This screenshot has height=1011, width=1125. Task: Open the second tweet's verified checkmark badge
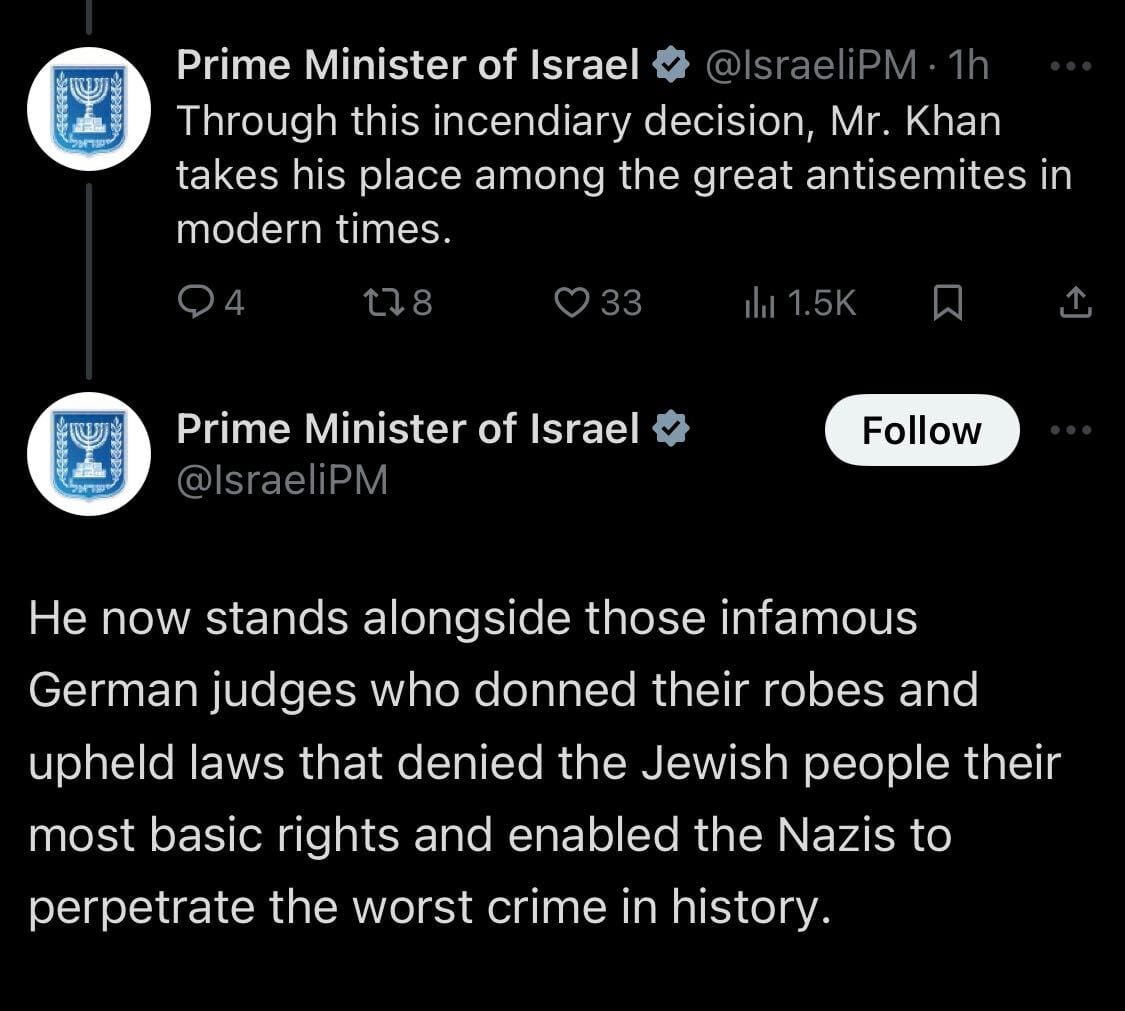pyautogui.click(x=671, y=427)
